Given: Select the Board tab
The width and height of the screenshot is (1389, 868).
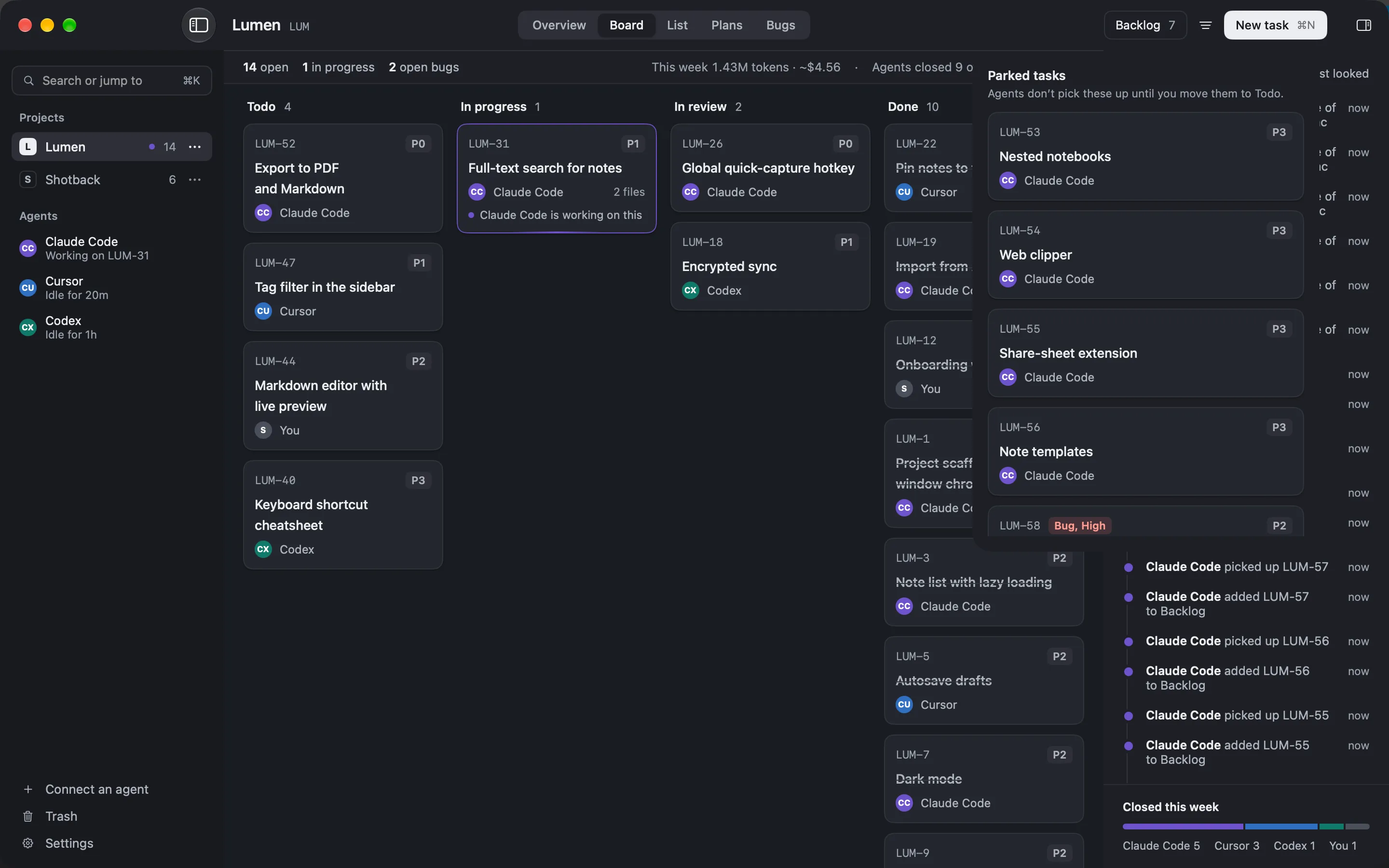Looking at the screenshot, I should click(x=626, y=25).
